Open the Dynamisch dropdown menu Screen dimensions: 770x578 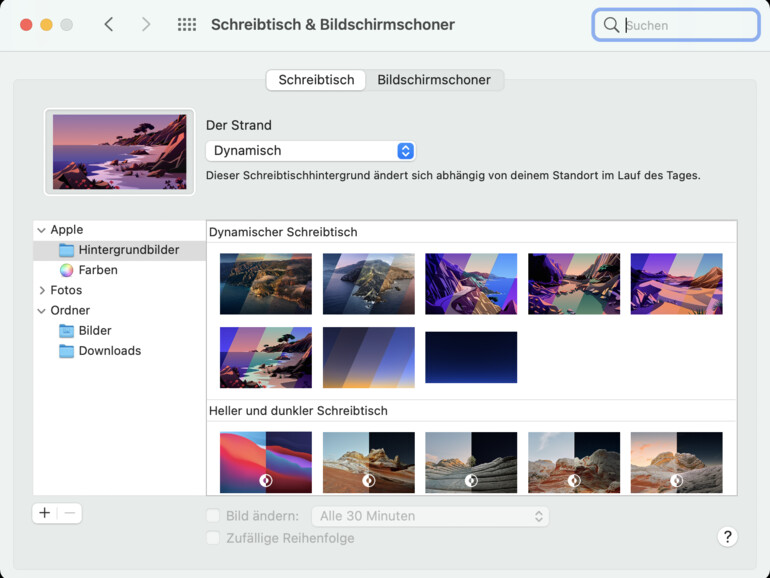311,151
